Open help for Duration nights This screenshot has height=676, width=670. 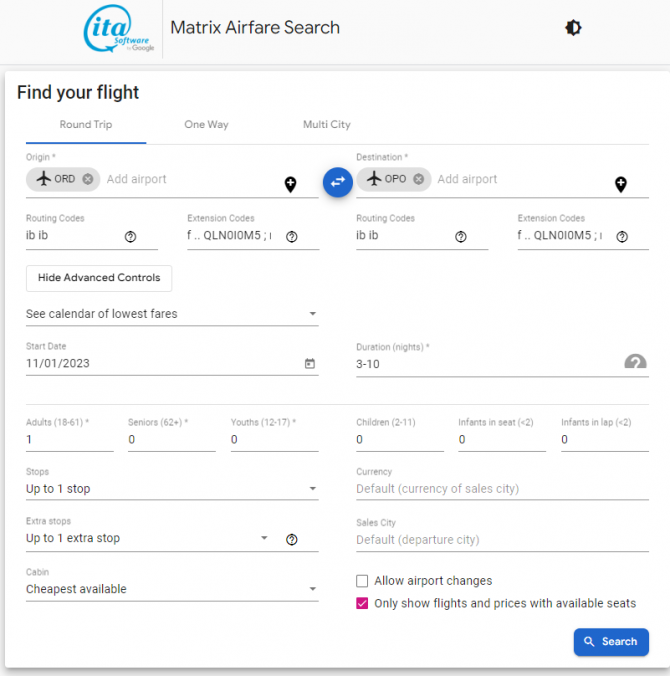pyautogui.click(x=635, y=362)
